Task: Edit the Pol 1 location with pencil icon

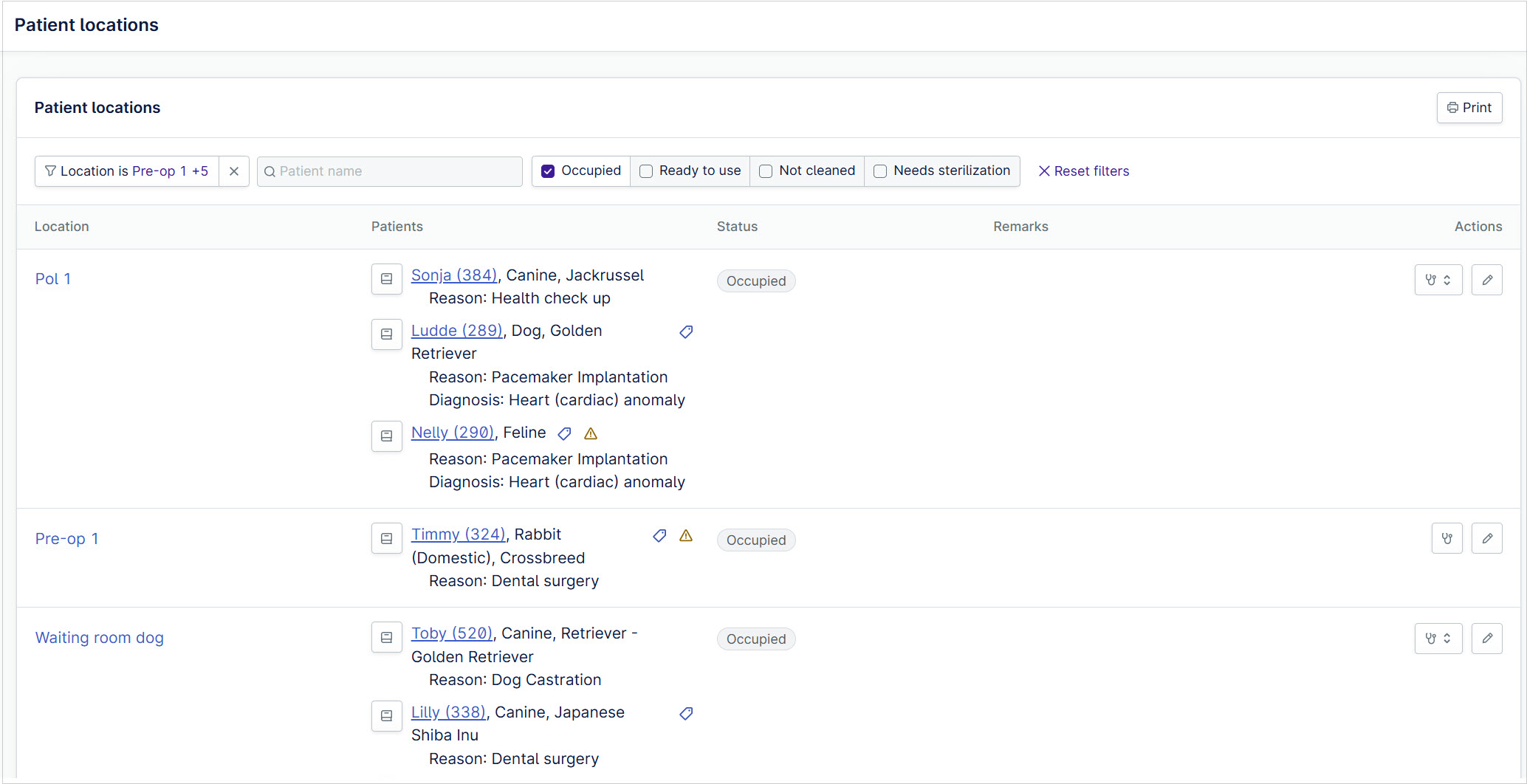Action: (1487, 280)
